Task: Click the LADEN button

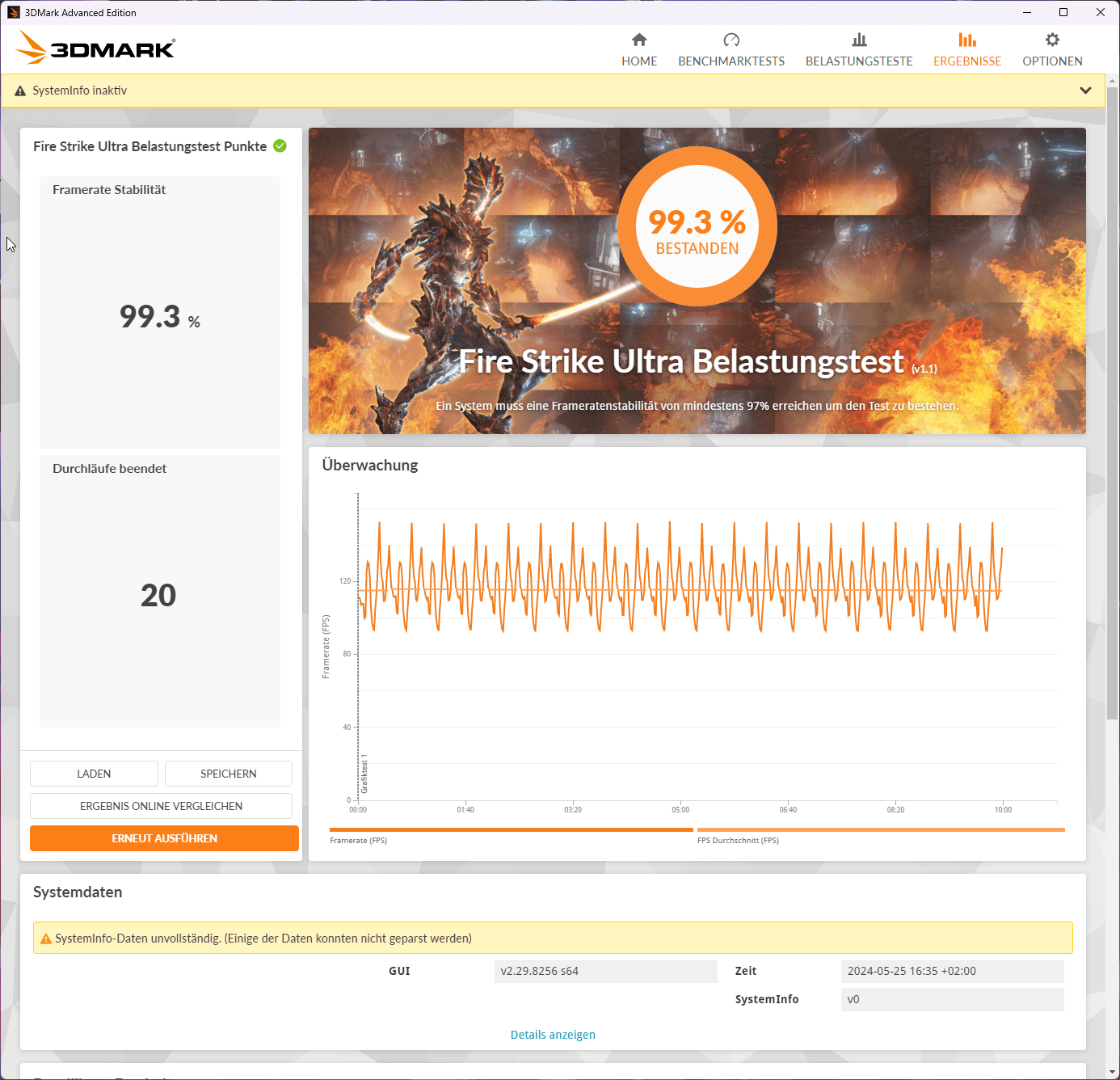Action: click(94, 774)
